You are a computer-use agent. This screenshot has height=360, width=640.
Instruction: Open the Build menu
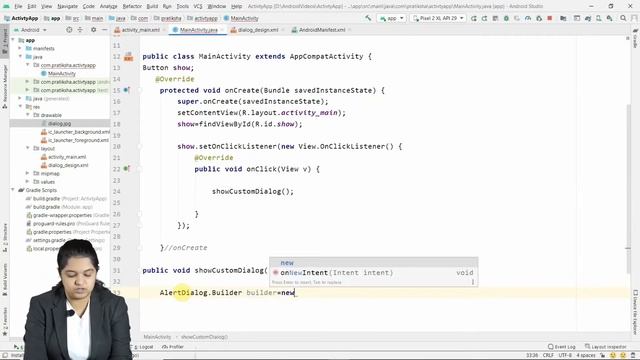click(x=152, y=6)
